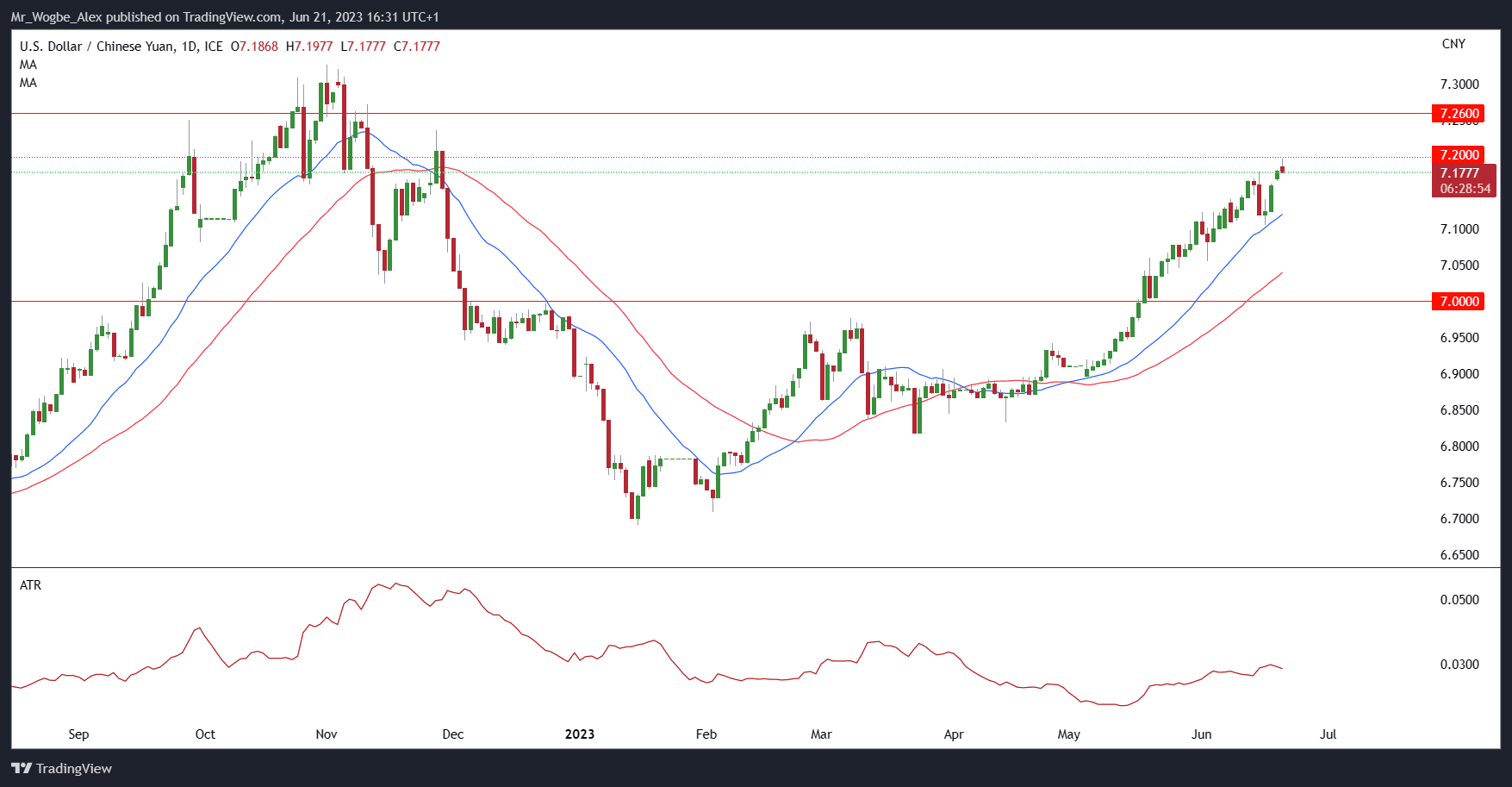Click the Dec label on time axis
The image size is (1512, 787).
tap(452, 734)
